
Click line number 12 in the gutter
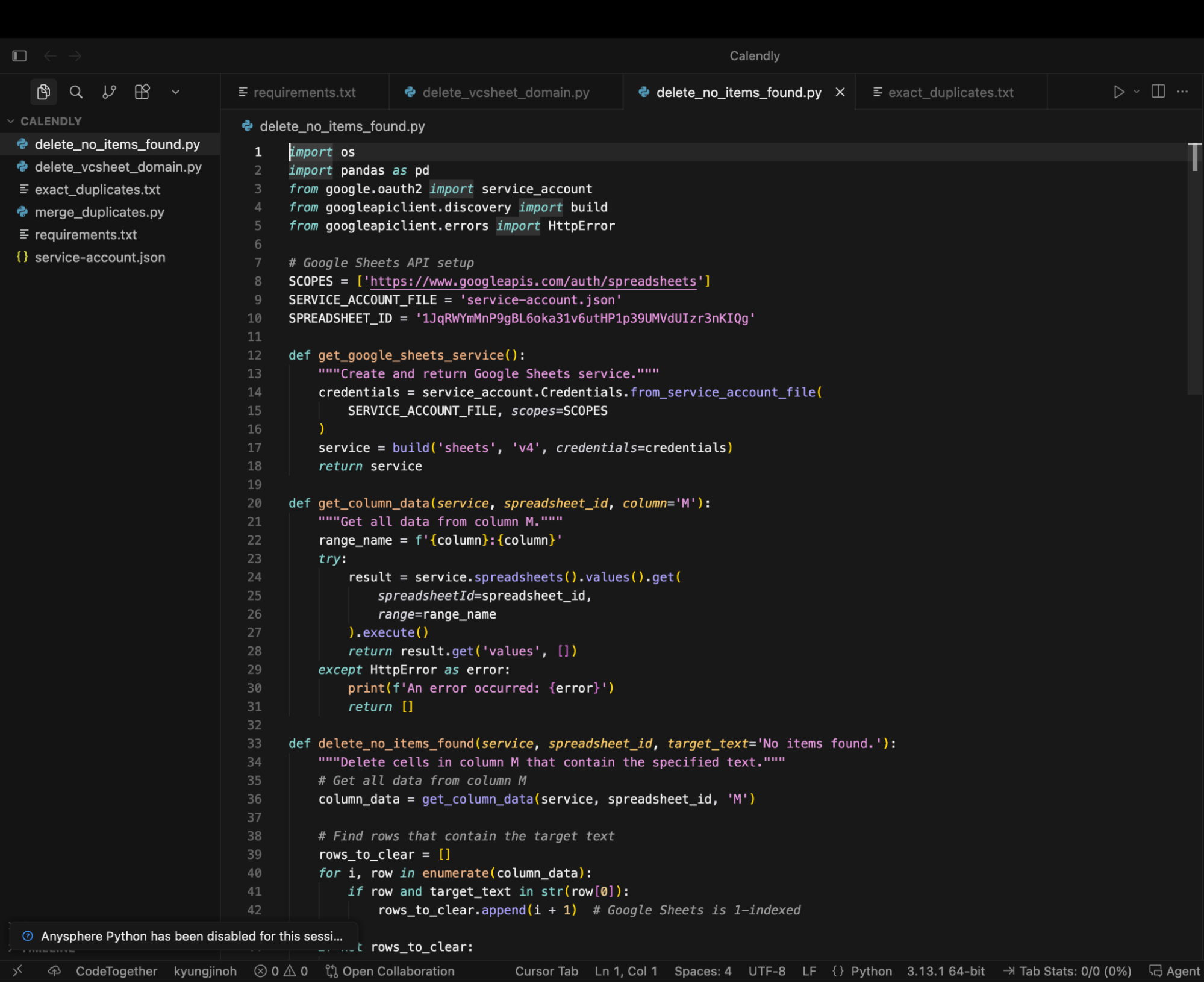[254, 355]
